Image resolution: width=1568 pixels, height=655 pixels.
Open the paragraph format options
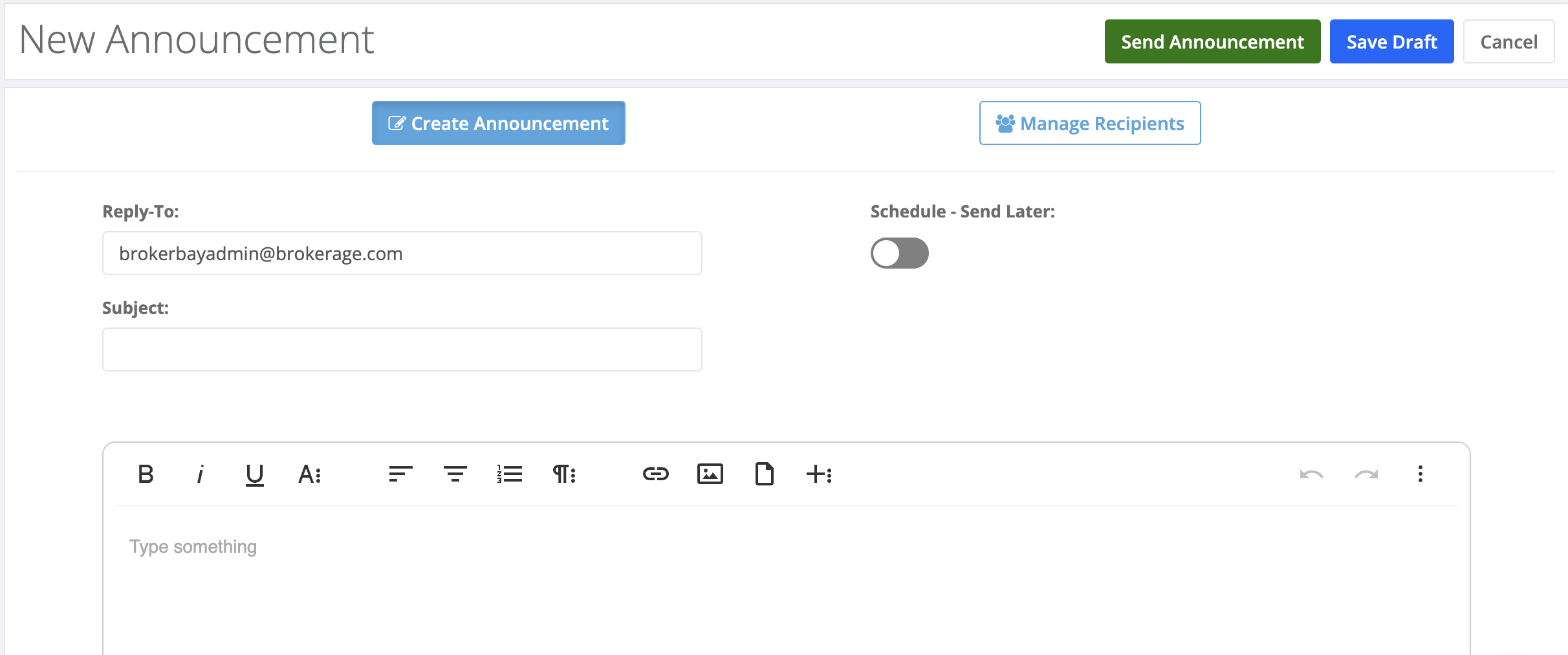[564, 474]
